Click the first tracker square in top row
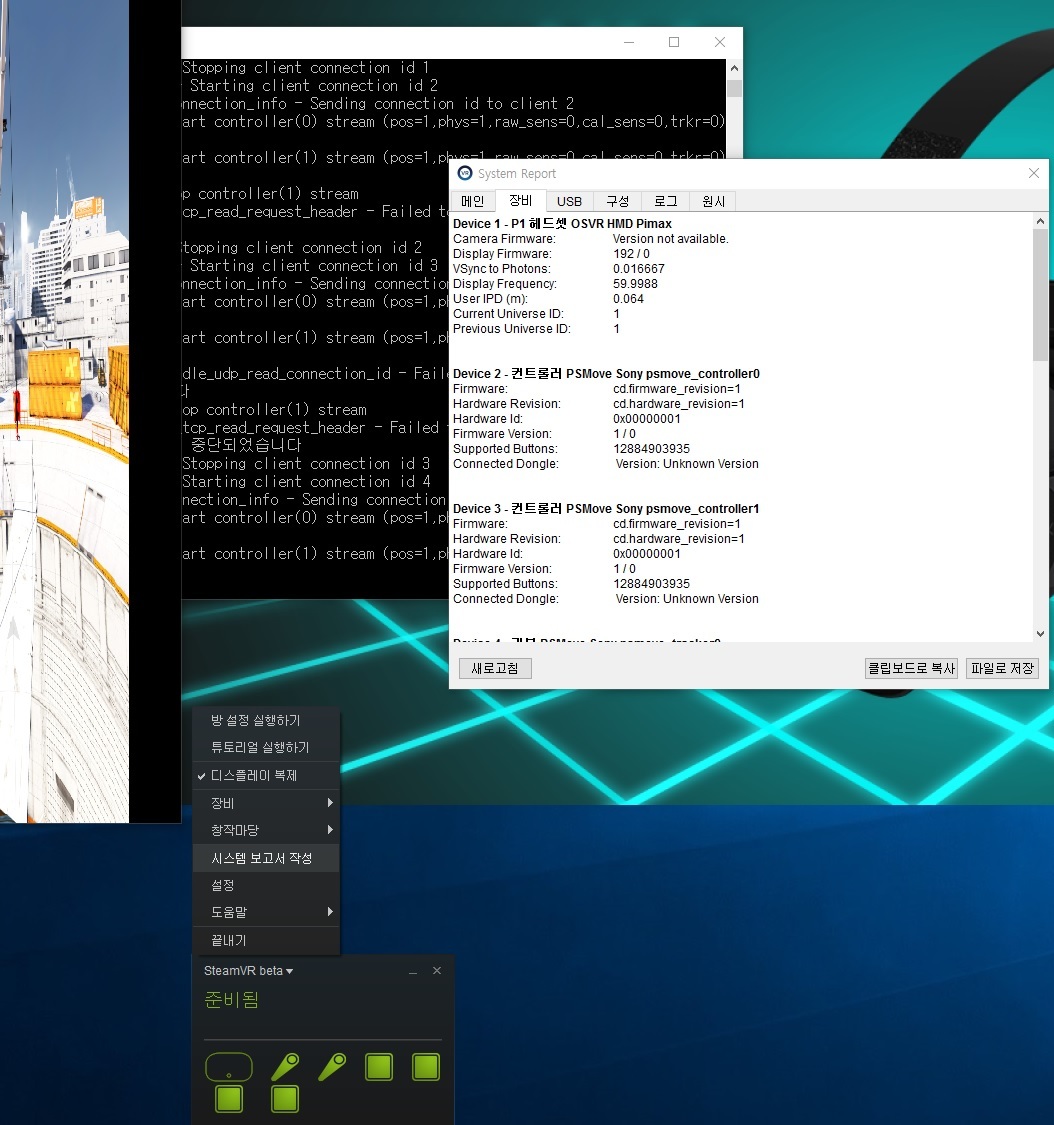 click(x=379, y=1067)
